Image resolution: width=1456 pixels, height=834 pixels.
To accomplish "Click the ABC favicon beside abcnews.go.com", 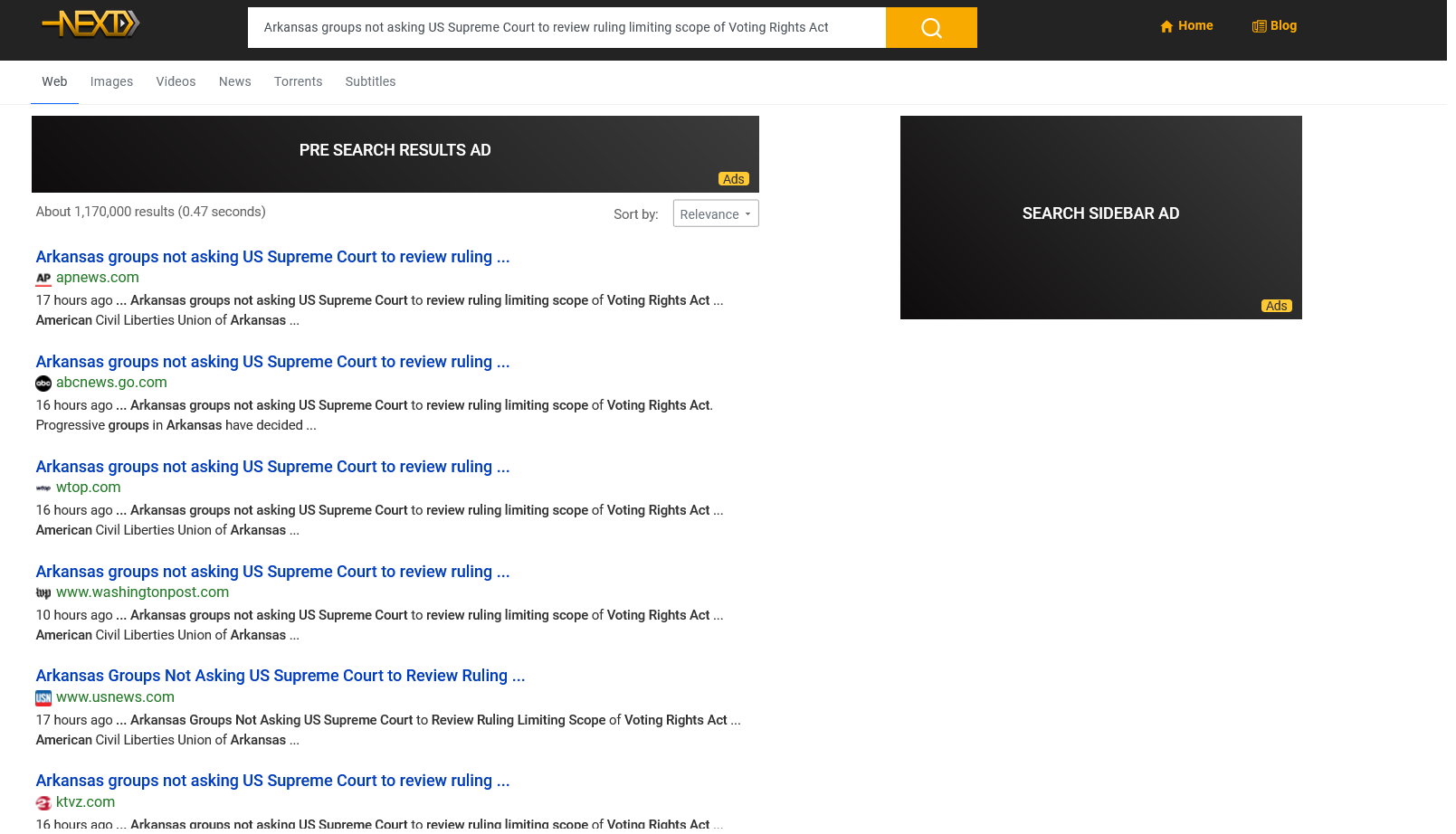I will pos(43,384).
